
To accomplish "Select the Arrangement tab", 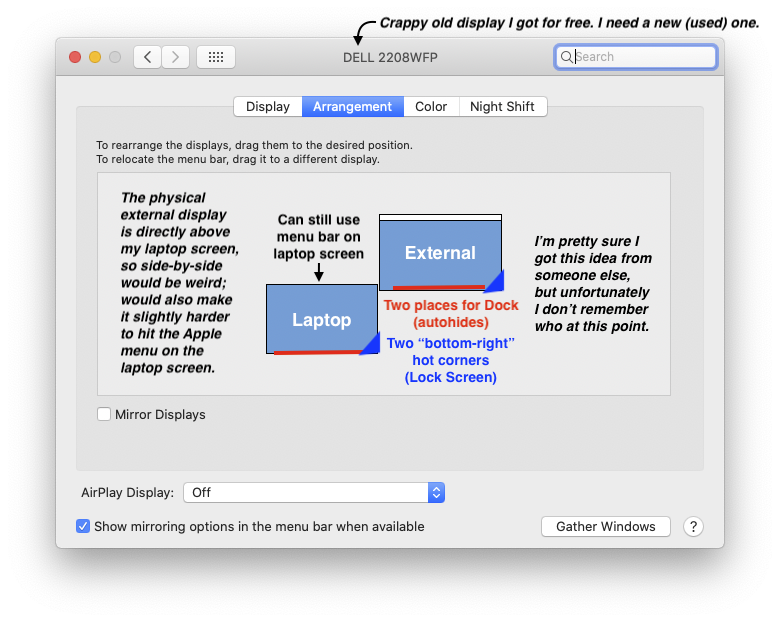I will (353, 106).
